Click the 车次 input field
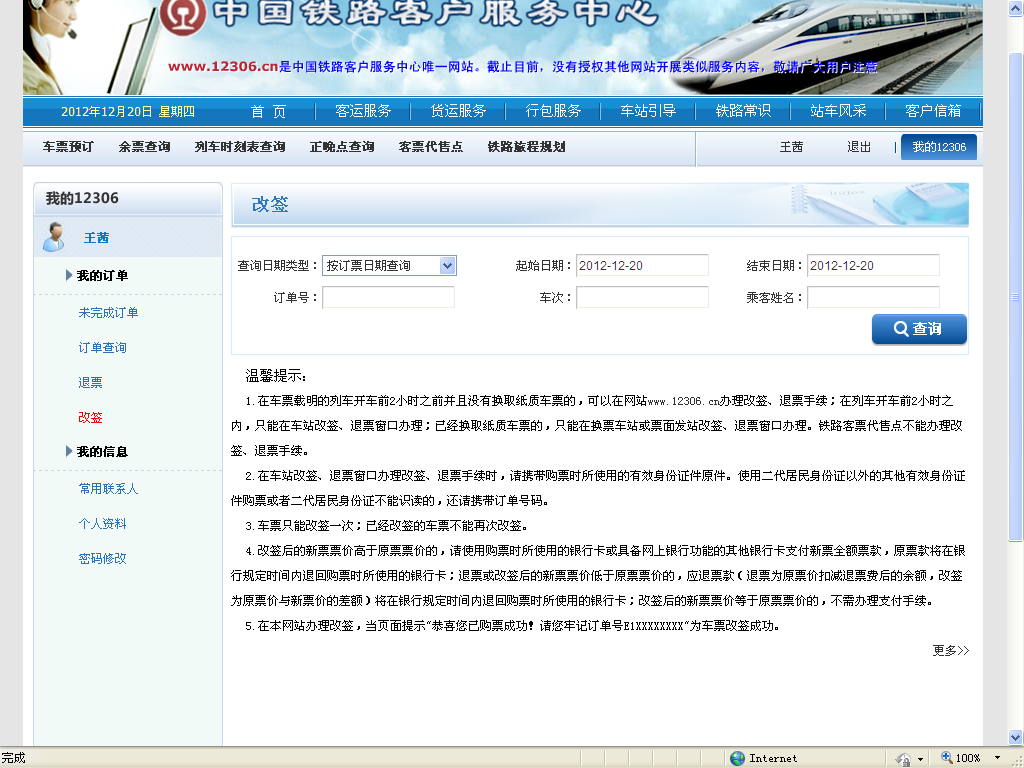The image size is (1024, 768). pos(642,297)
